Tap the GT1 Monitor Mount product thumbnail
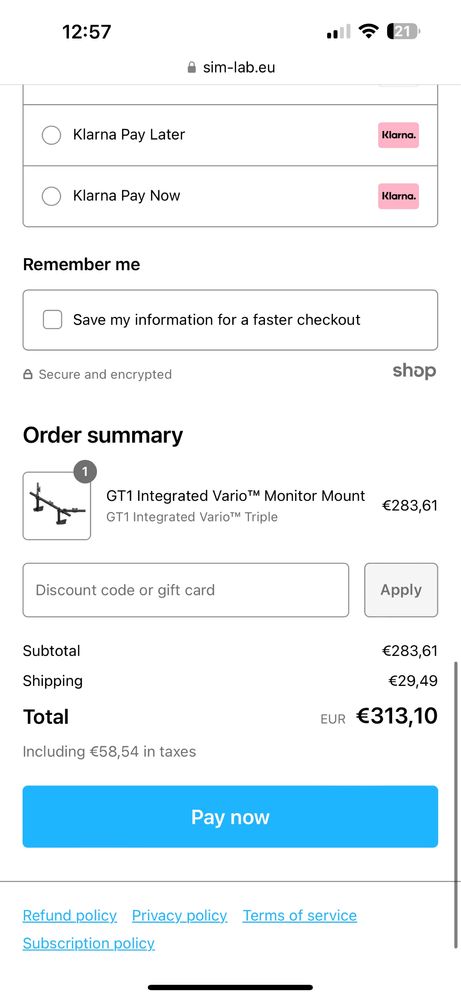Image resolution: width=461 pixels, height=999 pixels. tap(57, 506)
